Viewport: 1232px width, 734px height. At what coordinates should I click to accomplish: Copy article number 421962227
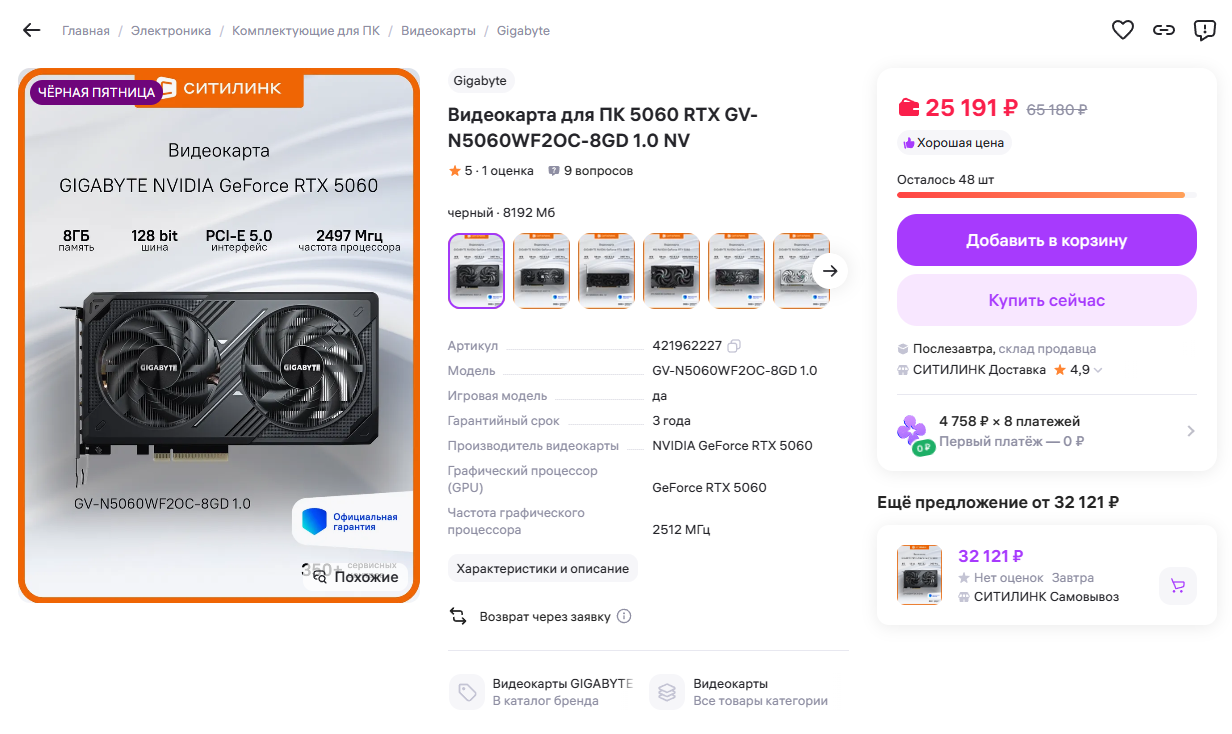(734, 346)
